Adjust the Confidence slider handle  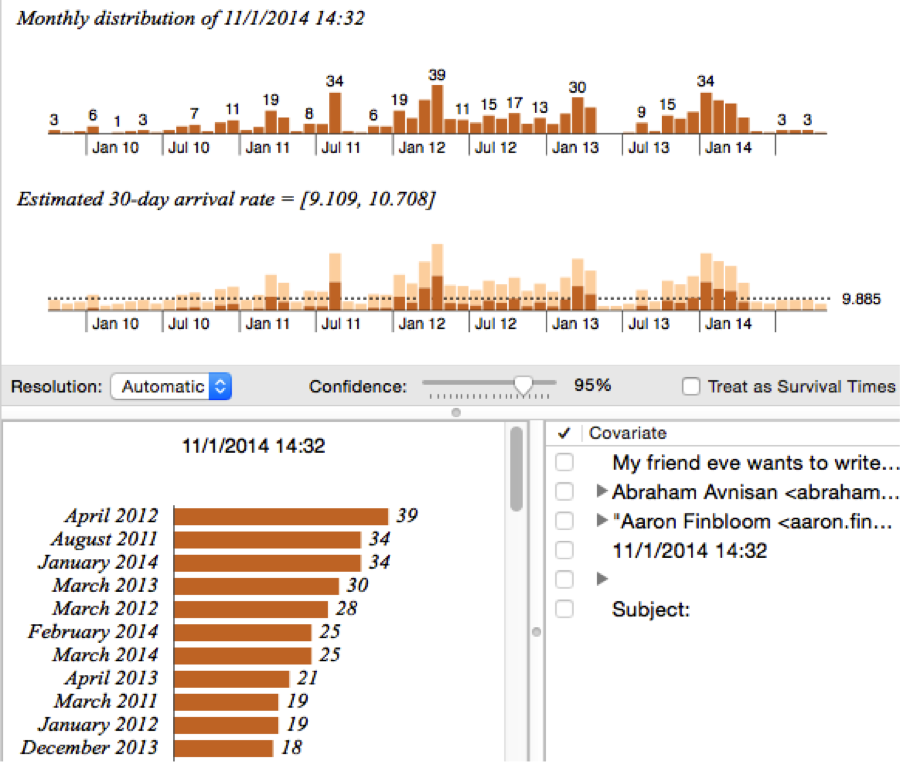(523, 385)
